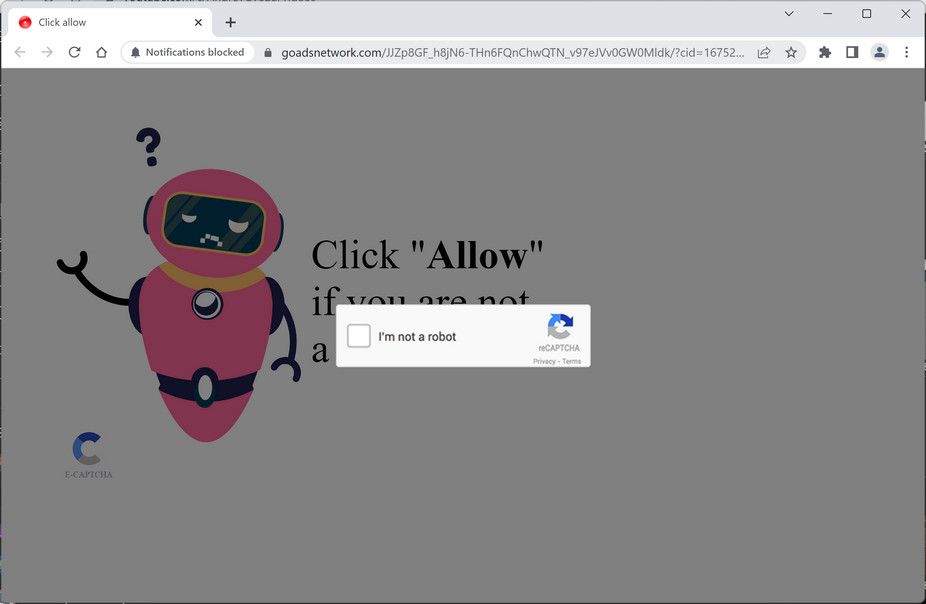Open the reCAPTCHA Terms link
Viewport: 926px width, 604px height.
(571, 361)
